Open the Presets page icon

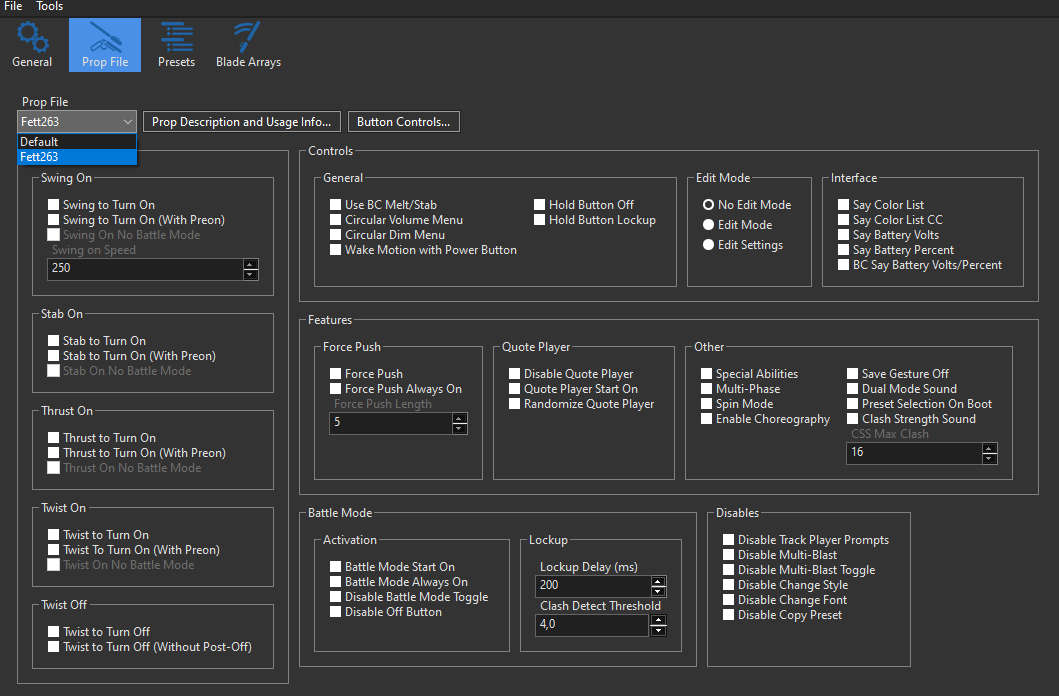click(x=176, y=45)
